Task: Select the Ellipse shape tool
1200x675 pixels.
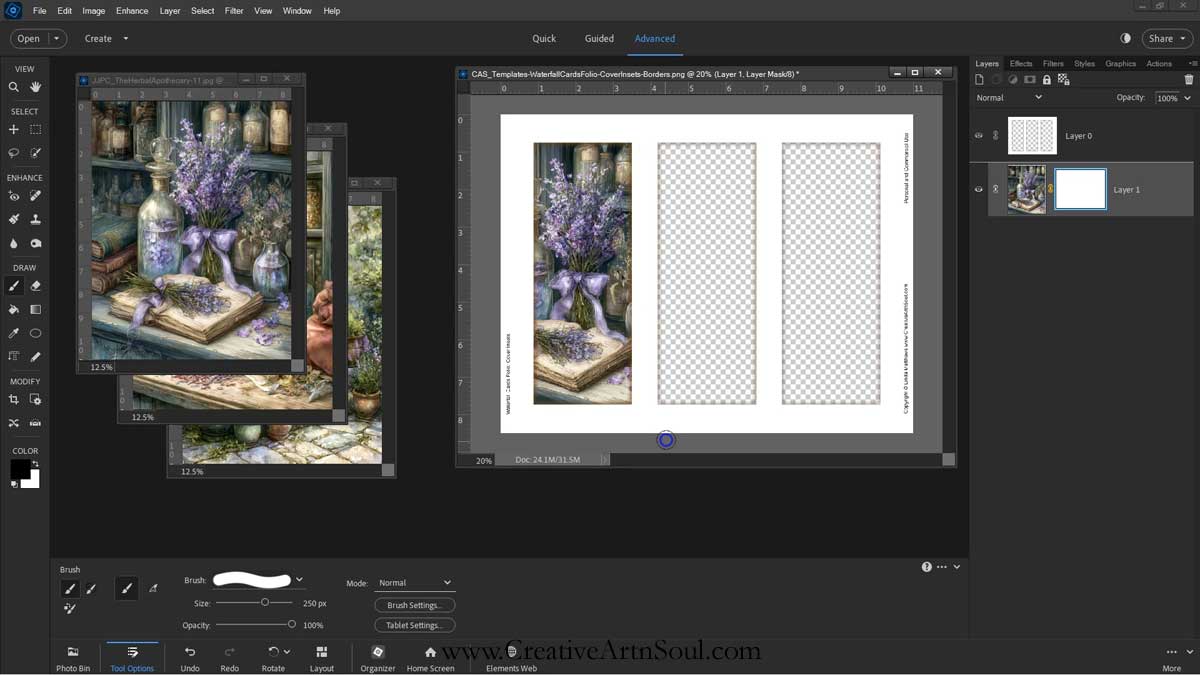Action: pyautogui.click(x=36, y=333)
